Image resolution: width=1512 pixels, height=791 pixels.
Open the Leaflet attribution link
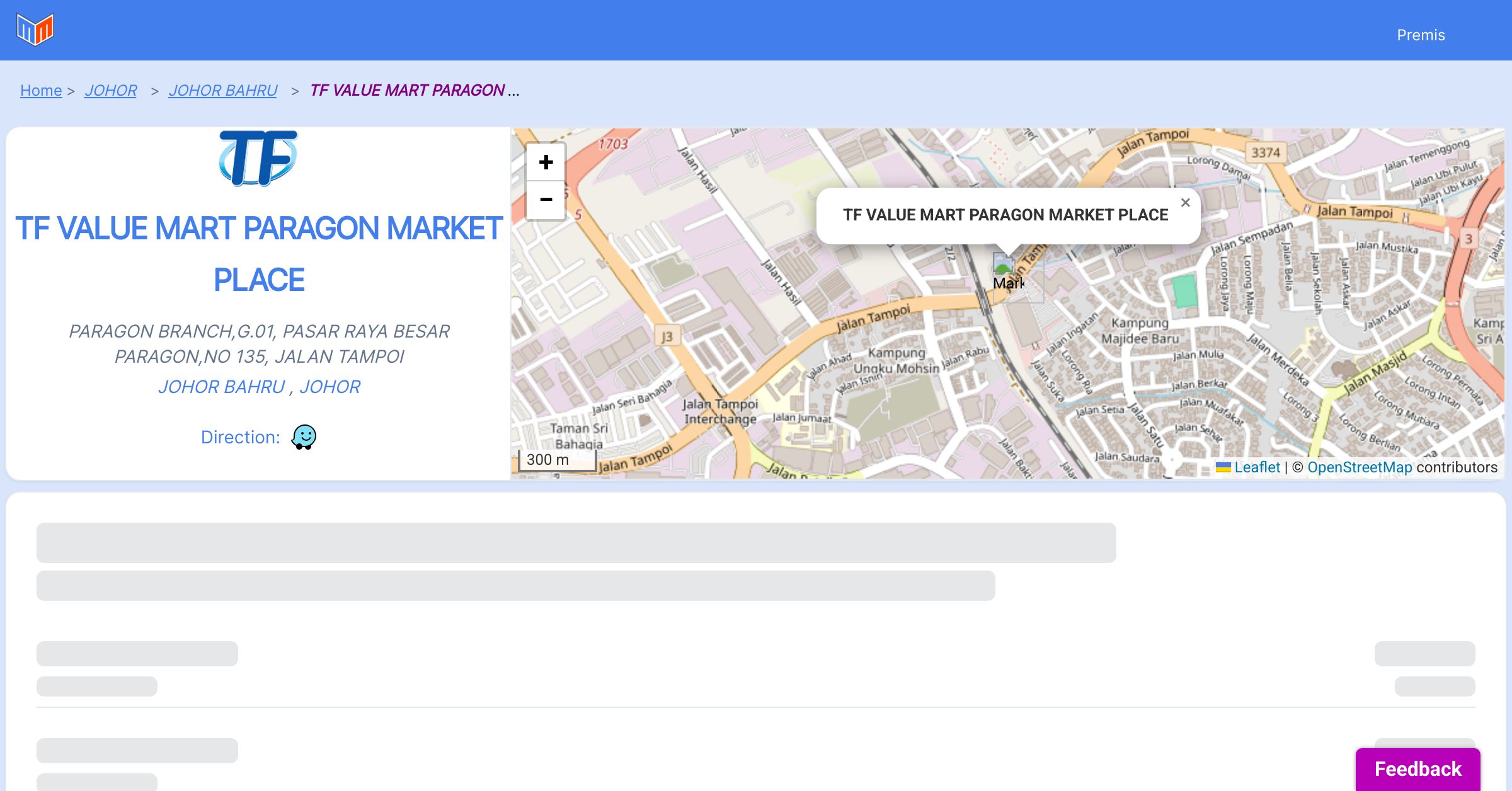(x=1257, y=467)
